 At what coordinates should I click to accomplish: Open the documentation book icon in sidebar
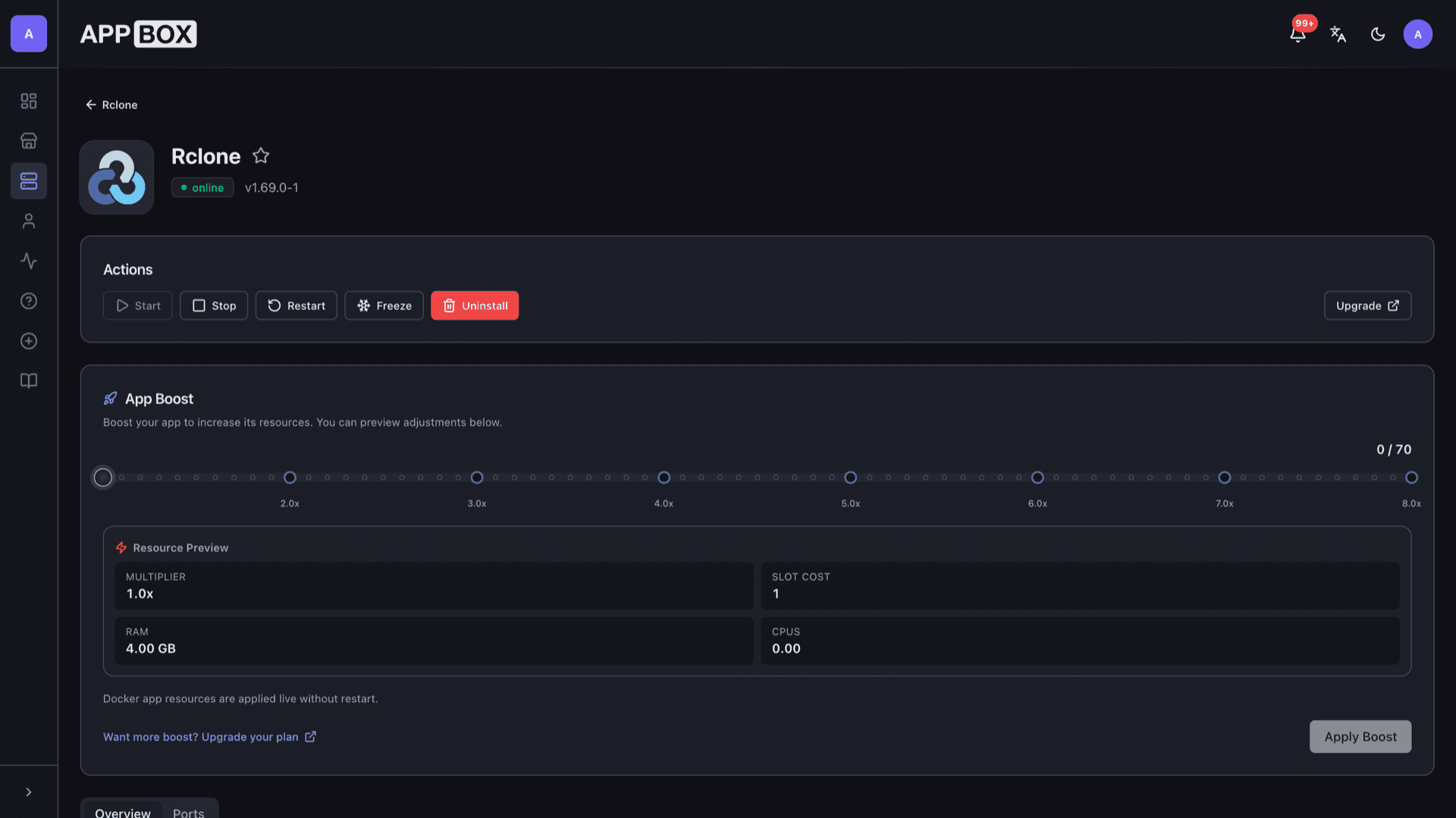[x=29, y=381]
